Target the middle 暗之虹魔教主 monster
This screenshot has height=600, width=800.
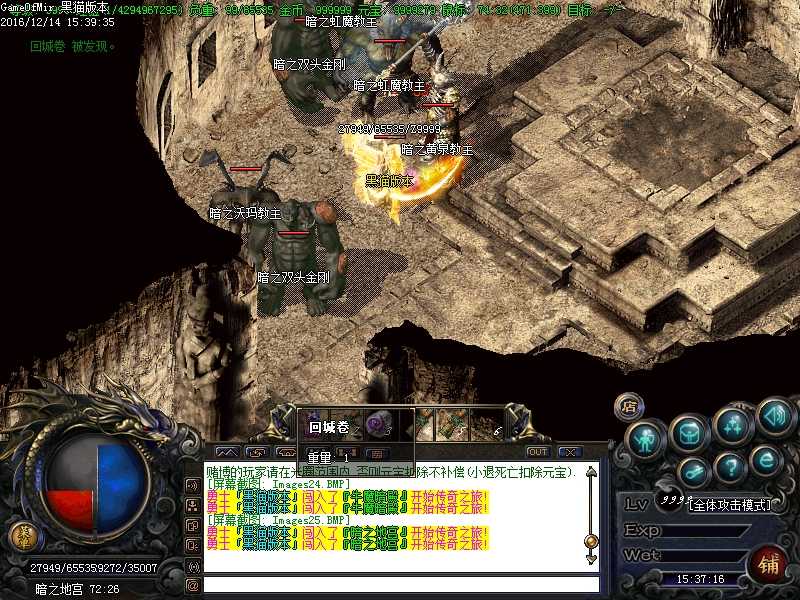click(x=389, y=86)
